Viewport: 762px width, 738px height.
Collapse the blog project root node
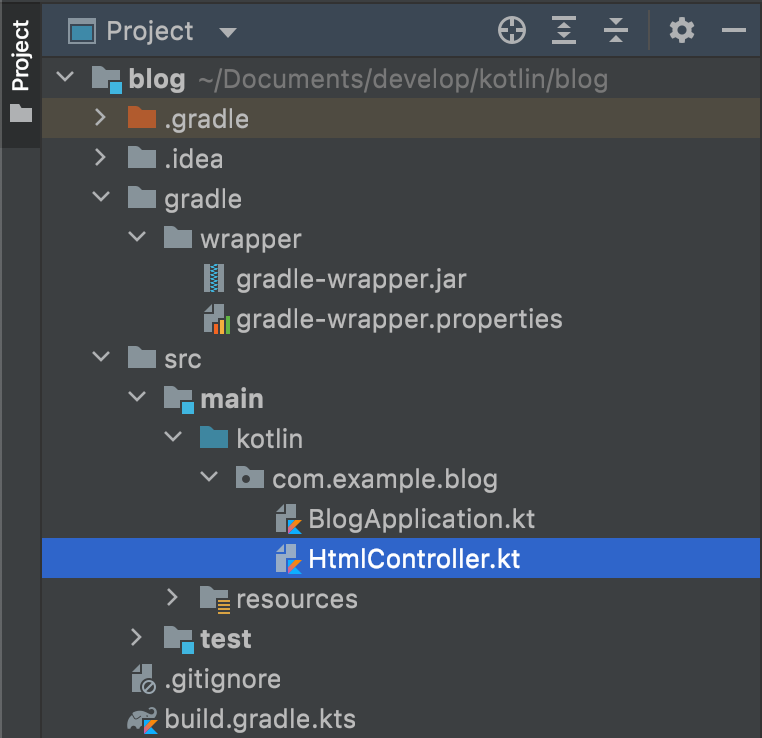click(65, 77)
